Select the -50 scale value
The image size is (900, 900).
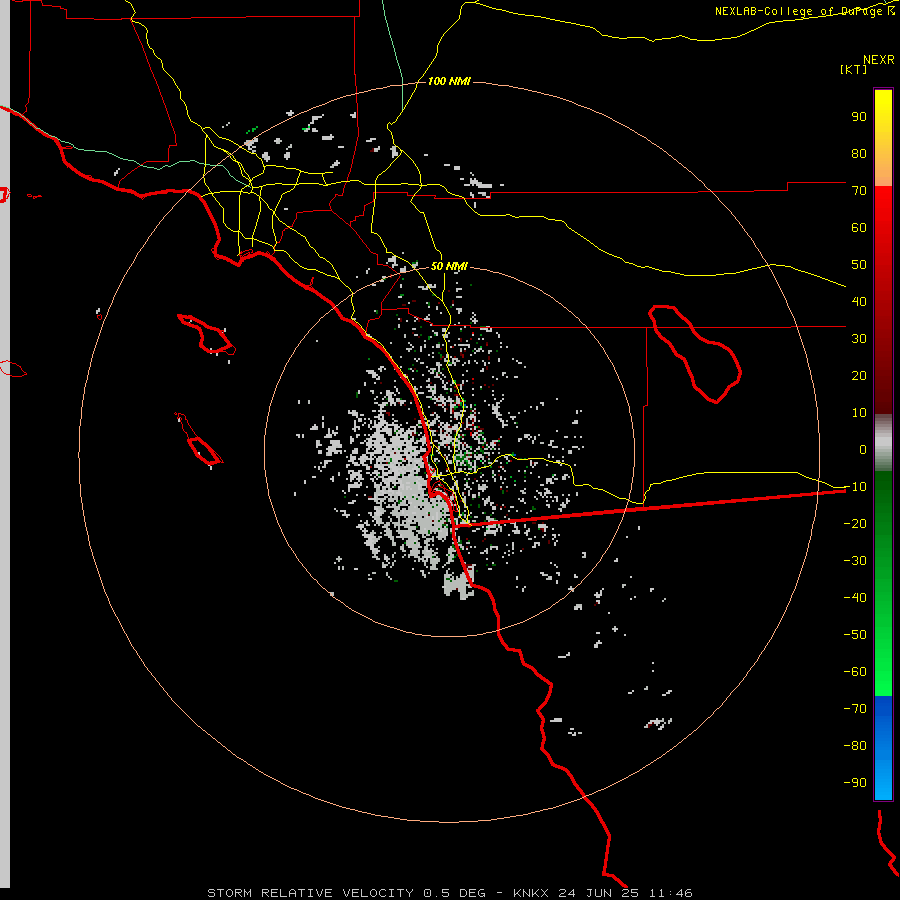(x=855, y=634)
